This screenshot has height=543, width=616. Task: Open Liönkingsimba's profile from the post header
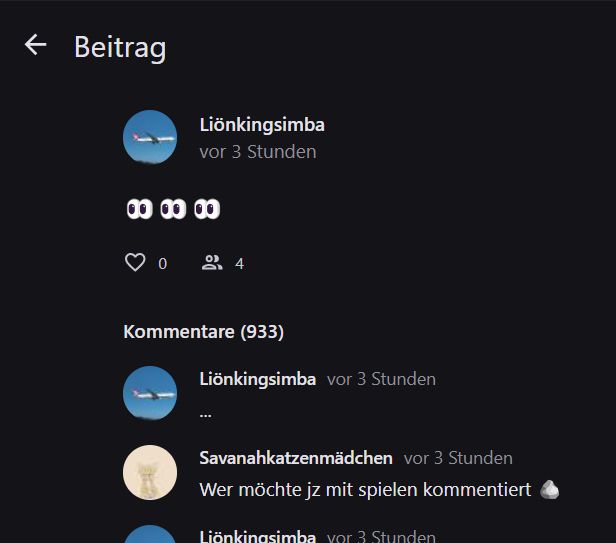[x=262, y=125]
